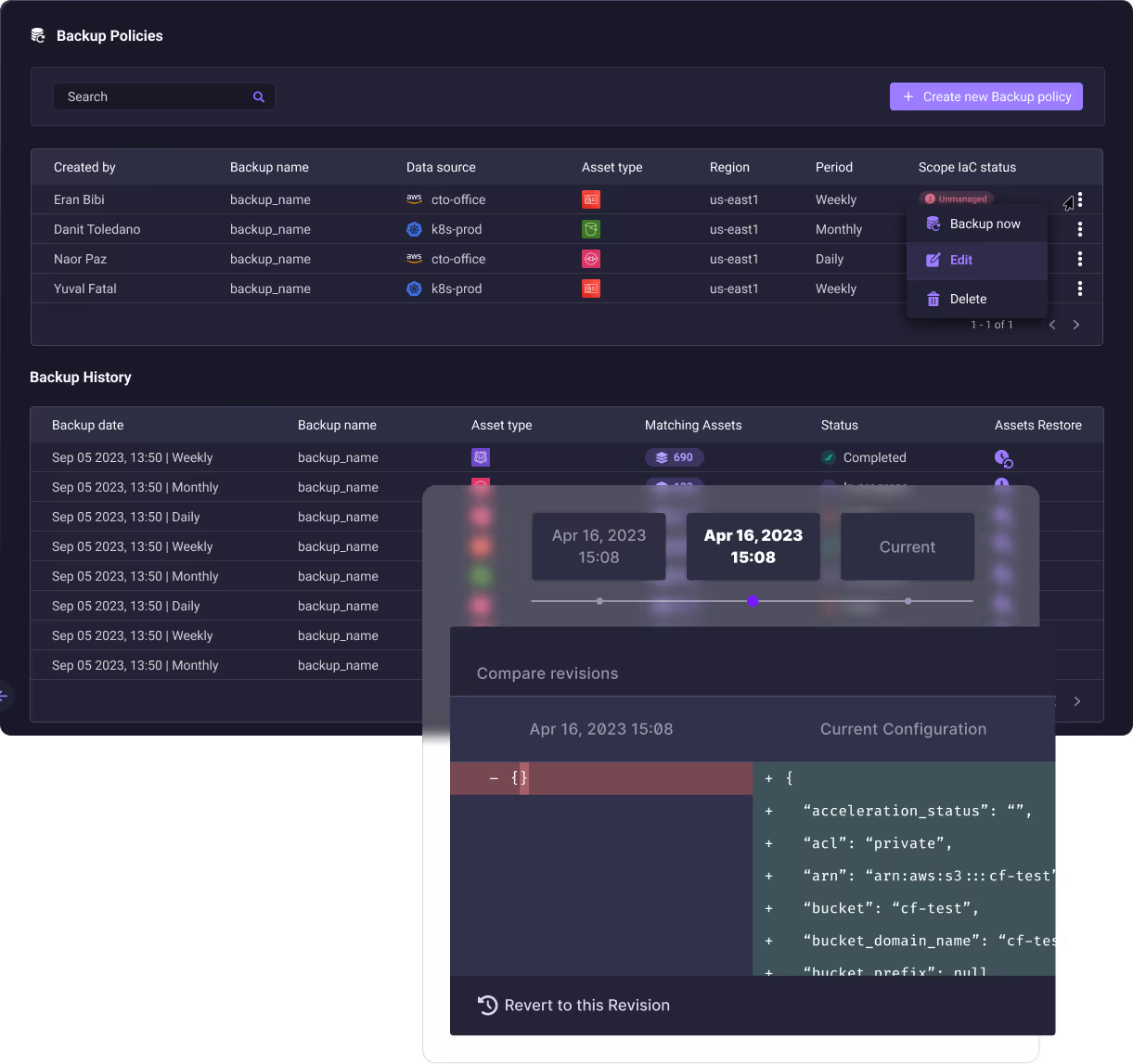This screenshot has width=1133, height=1064.
Task: Click Kubernetes icon in Yuval Fatal row
Action: [414, 288]
